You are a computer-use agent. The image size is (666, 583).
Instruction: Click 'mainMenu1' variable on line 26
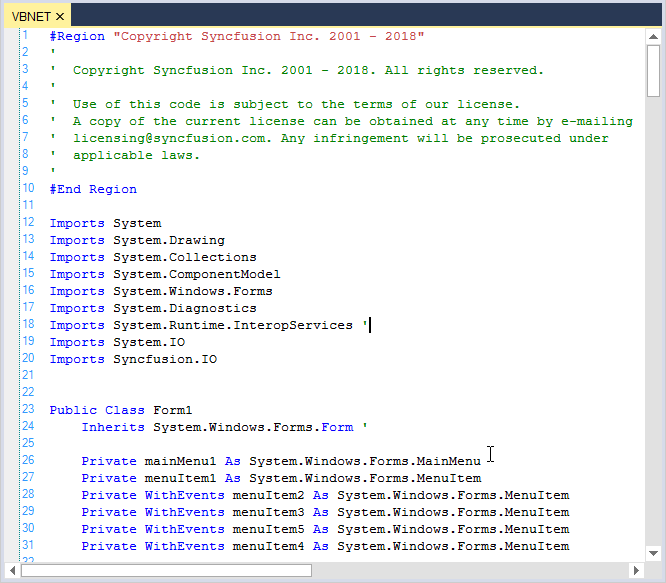coord(180,461)
